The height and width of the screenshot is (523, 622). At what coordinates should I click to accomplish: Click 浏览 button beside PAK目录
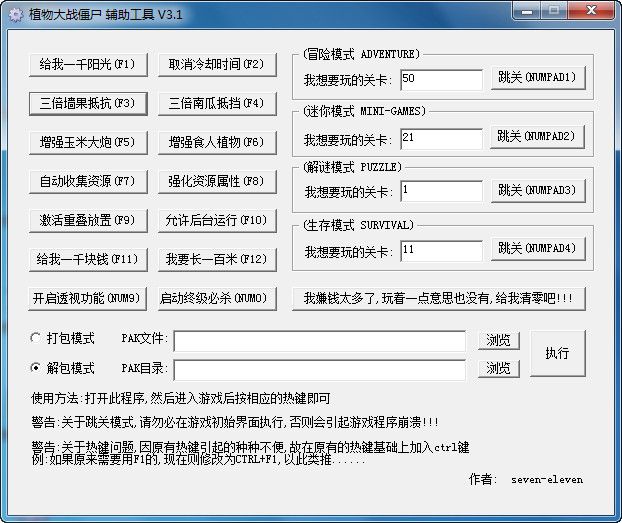[499, 369]
